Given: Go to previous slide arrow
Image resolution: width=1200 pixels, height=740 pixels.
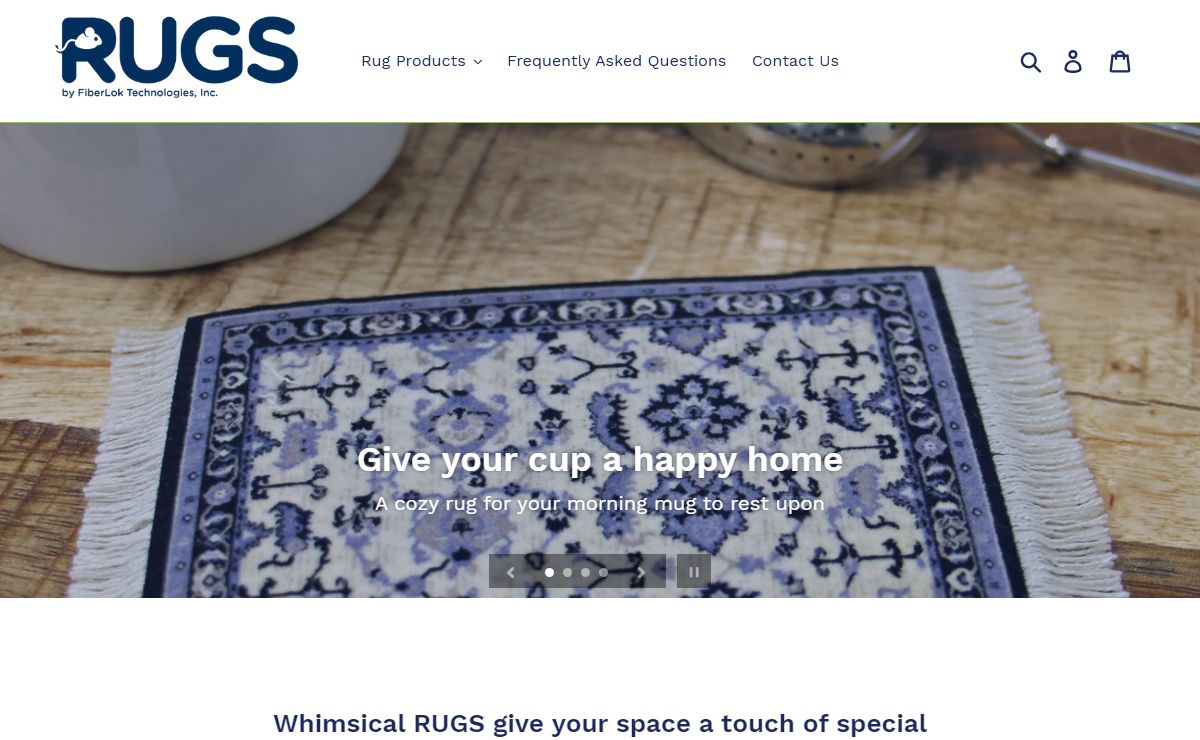Looking at the screenshot, I should [x=511, y=572].
